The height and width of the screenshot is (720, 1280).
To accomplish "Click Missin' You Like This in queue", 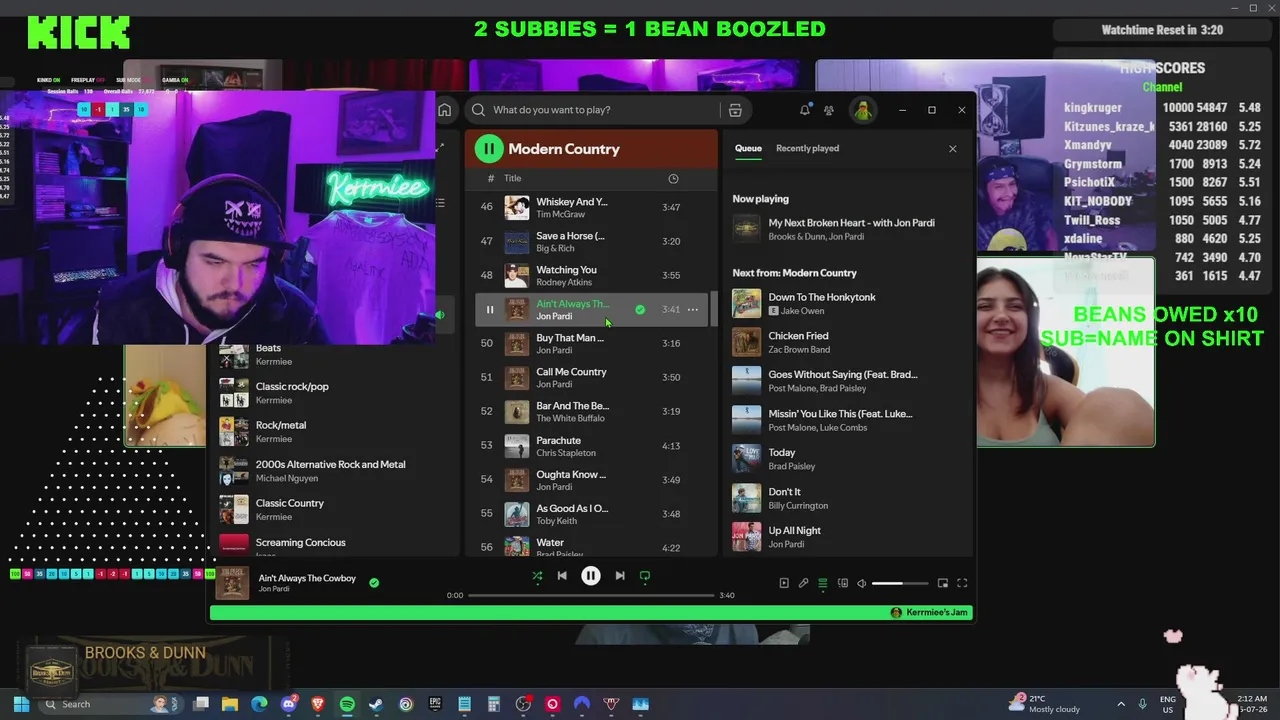I will (846, 420).
